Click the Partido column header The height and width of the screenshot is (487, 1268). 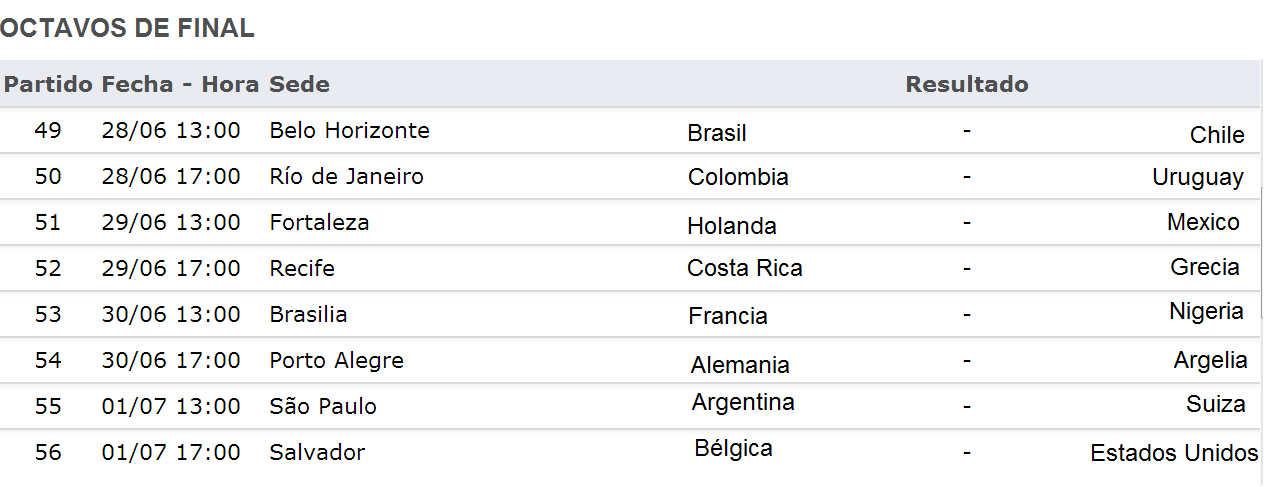pos(49,84)
